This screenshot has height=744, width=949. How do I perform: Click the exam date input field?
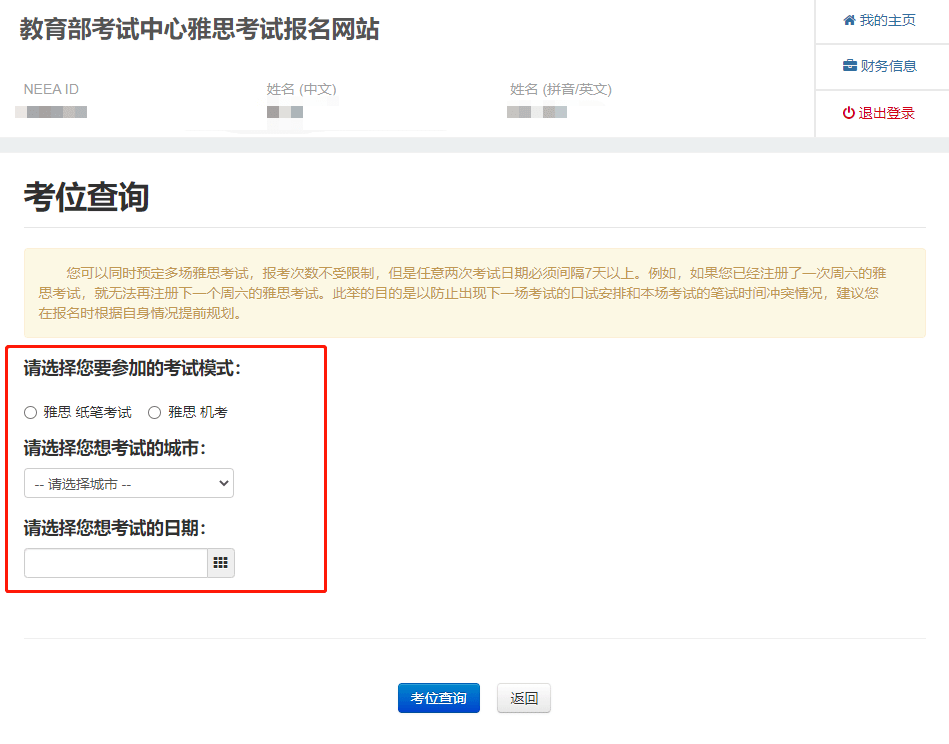pos(116,563)
